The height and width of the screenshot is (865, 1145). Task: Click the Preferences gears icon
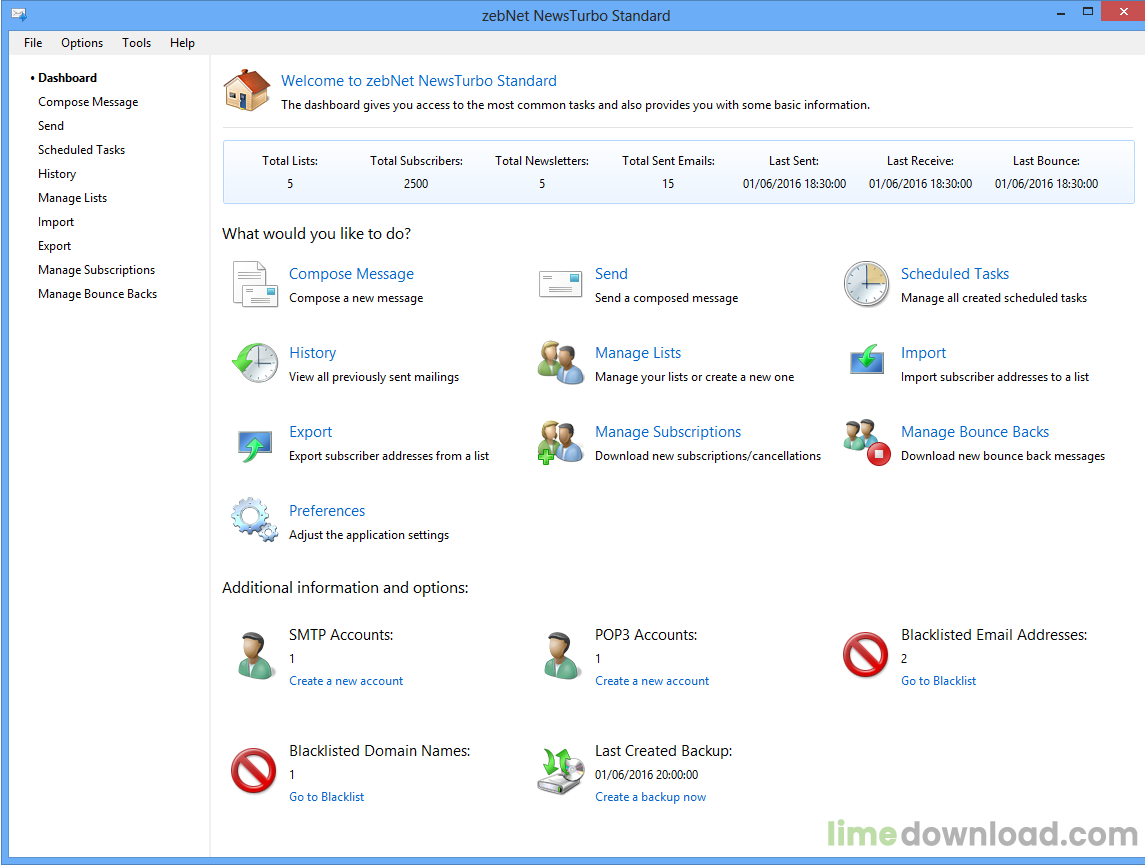click(255, 521)
